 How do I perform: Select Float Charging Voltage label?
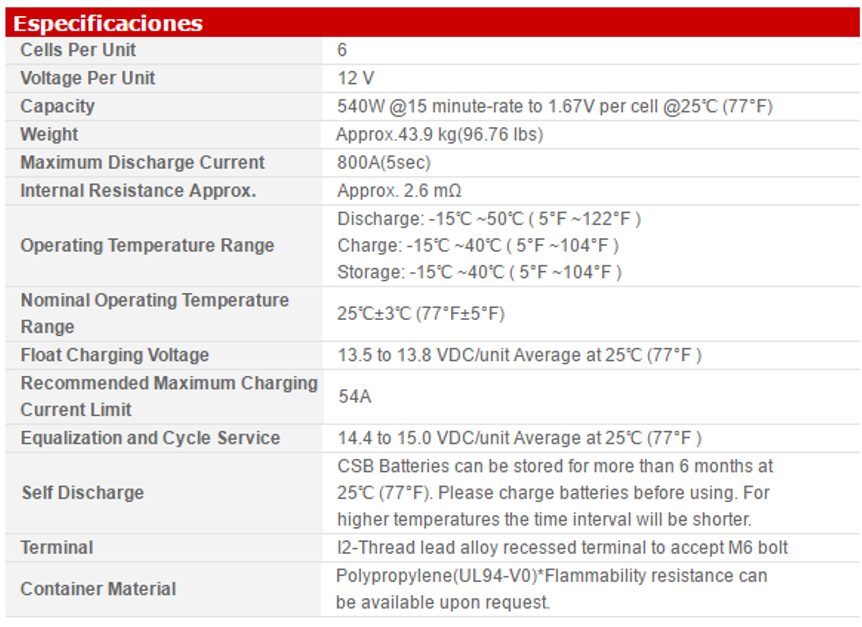click(114, 355)
